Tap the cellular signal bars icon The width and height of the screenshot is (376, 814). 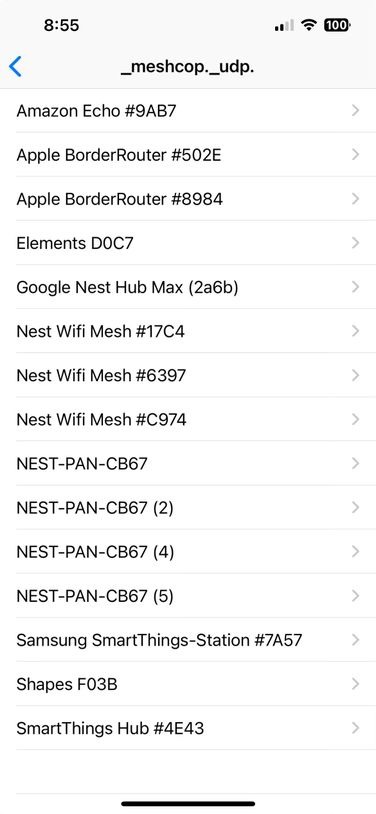pyautogui.click(x=284, y=25)
